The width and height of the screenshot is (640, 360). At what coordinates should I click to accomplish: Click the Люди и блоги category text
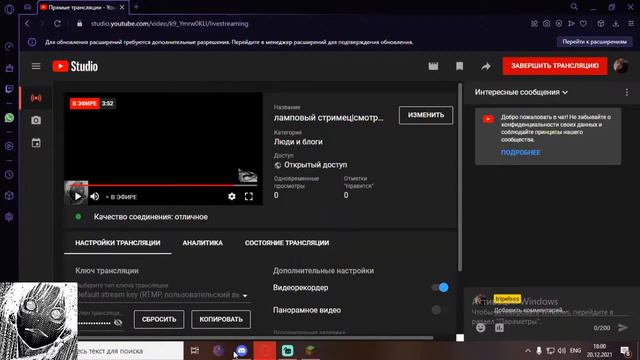298,142
